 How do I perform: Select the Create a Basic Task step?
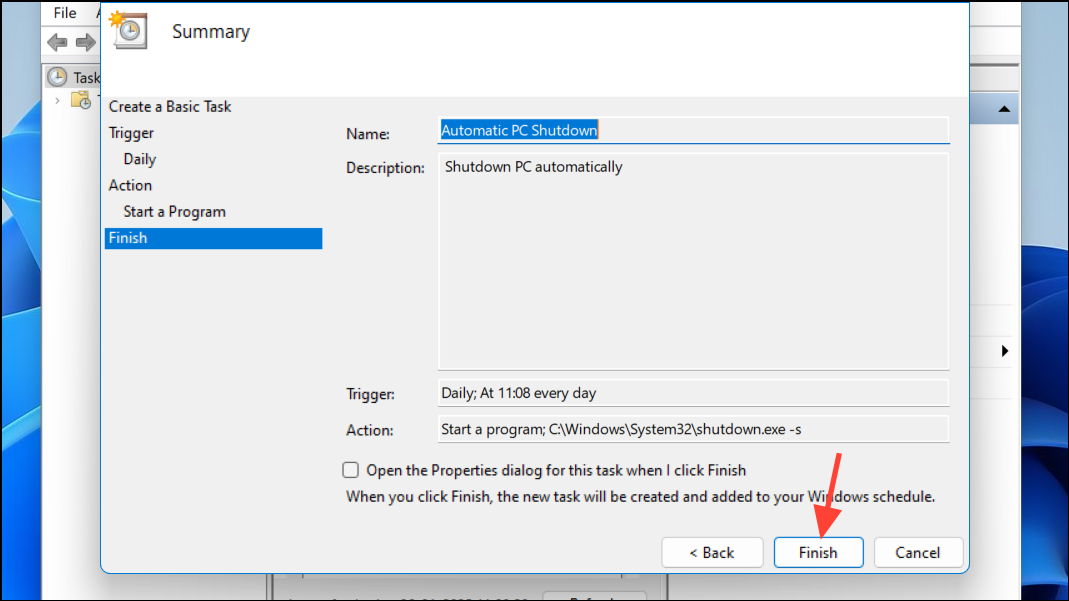click(x=170, y=106)
